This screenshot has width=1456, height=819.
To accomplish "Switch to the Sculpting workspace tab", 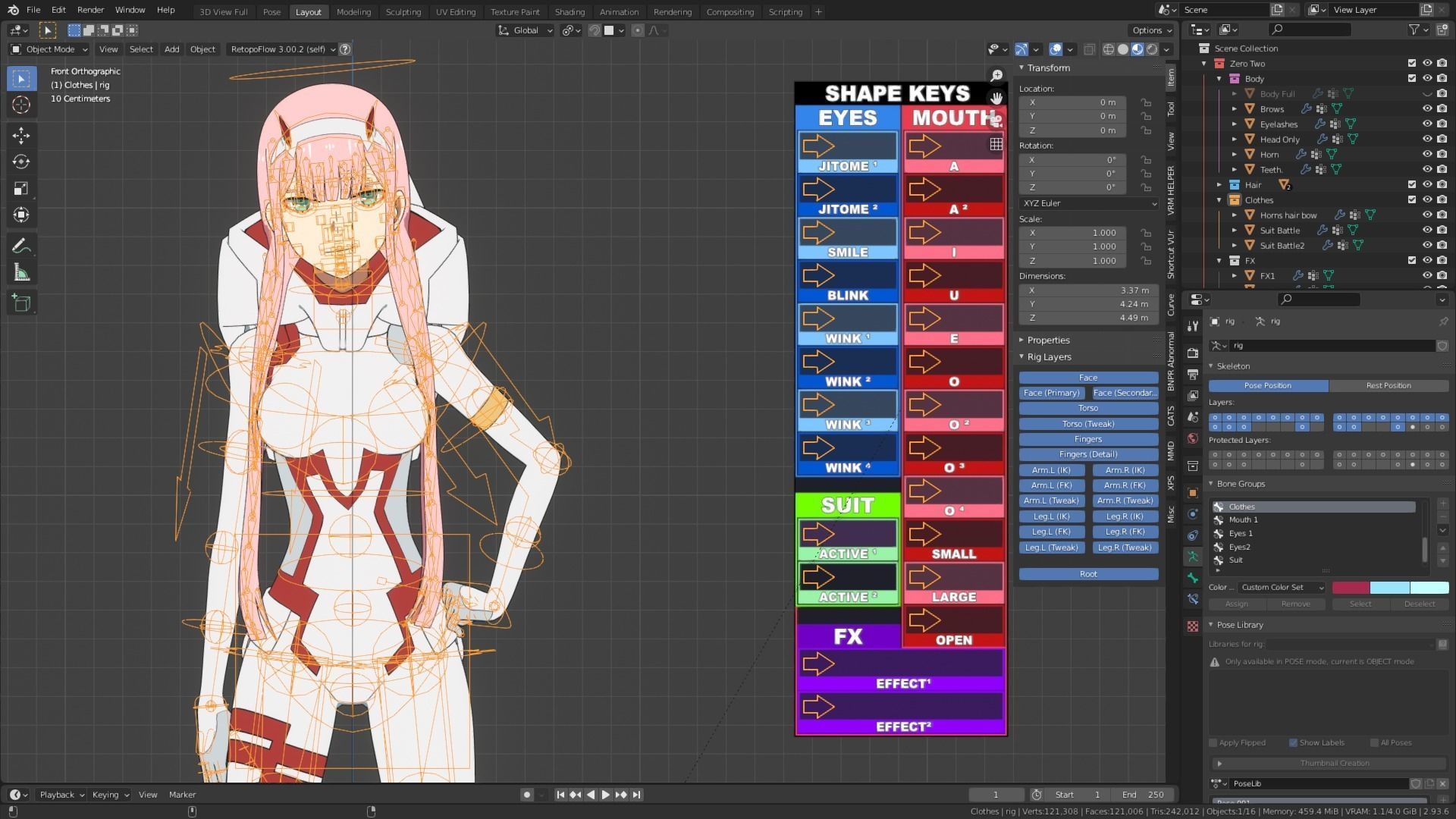I will pos(403,11).
